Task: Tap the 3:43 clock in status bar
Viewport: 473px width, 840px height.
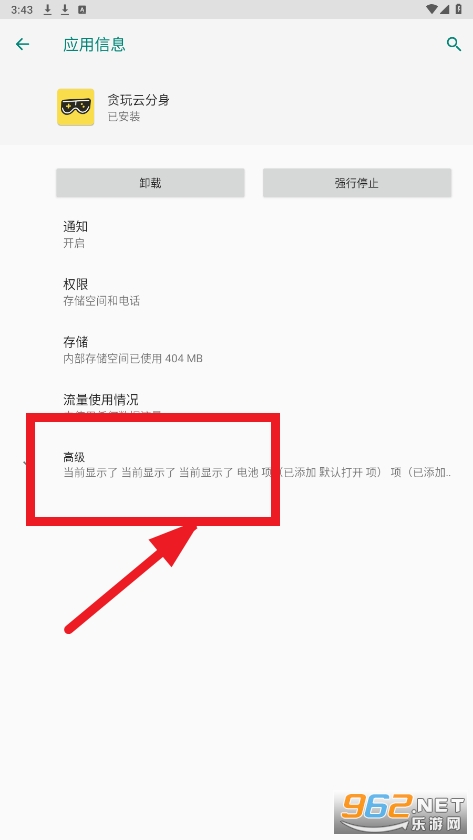Action: pyautogui.click(x=22, y=10)
